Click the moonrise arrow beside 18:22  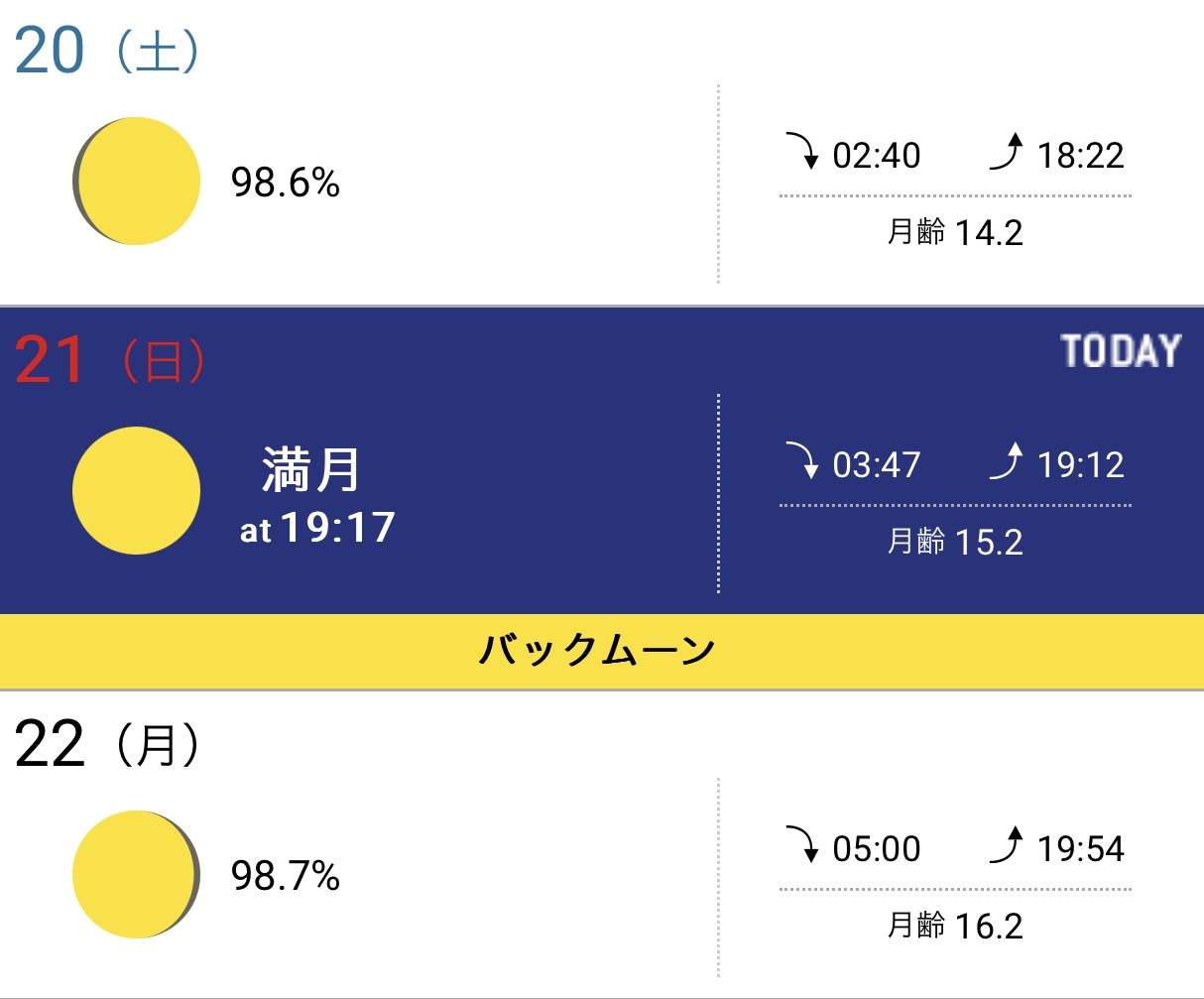(x=1006, y=153)
